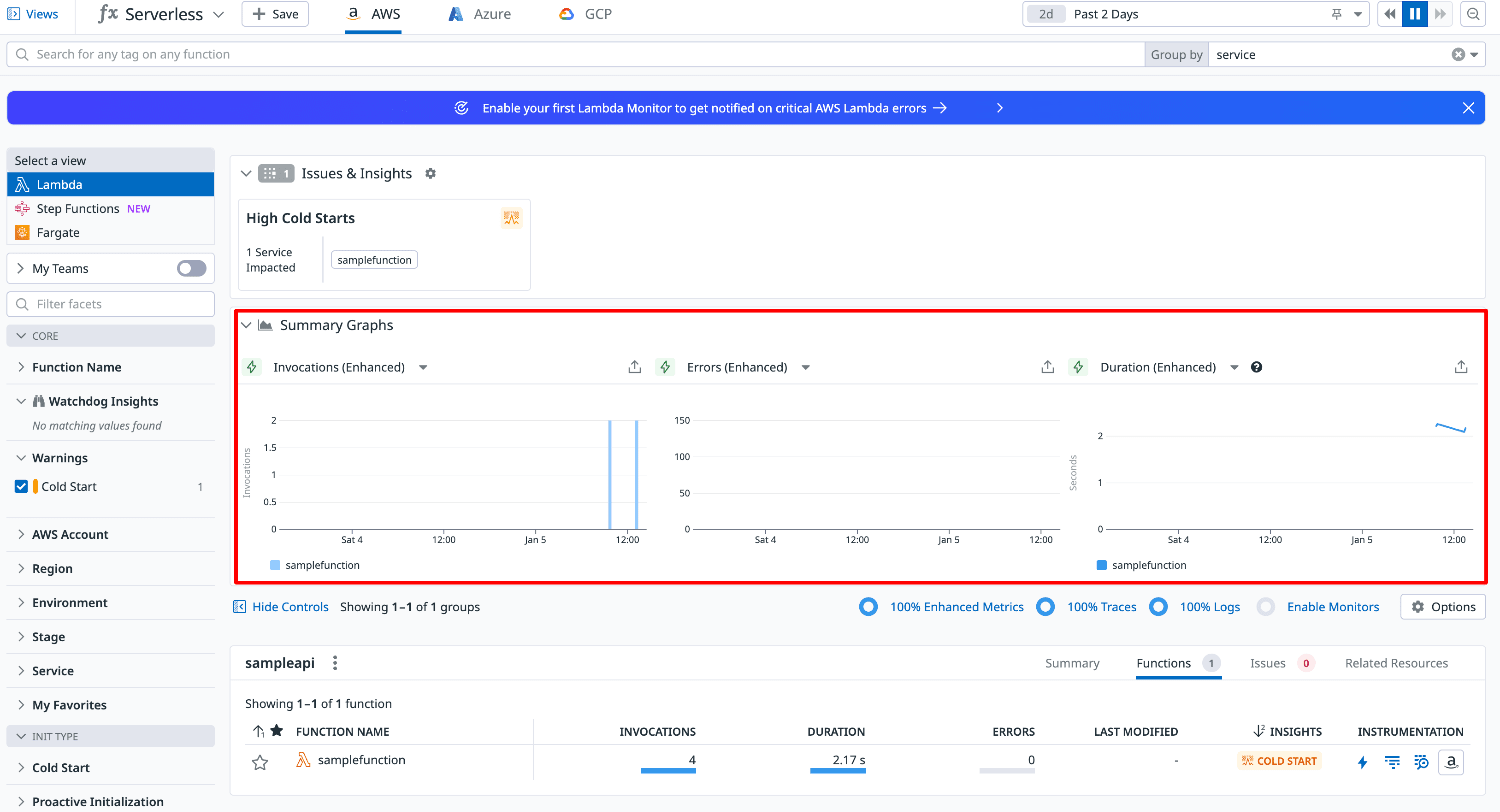The height and width of the screenshot is (812, 1500).
Task: Switch to the sampleapi Summary tab
Action: pos(1072,663)
